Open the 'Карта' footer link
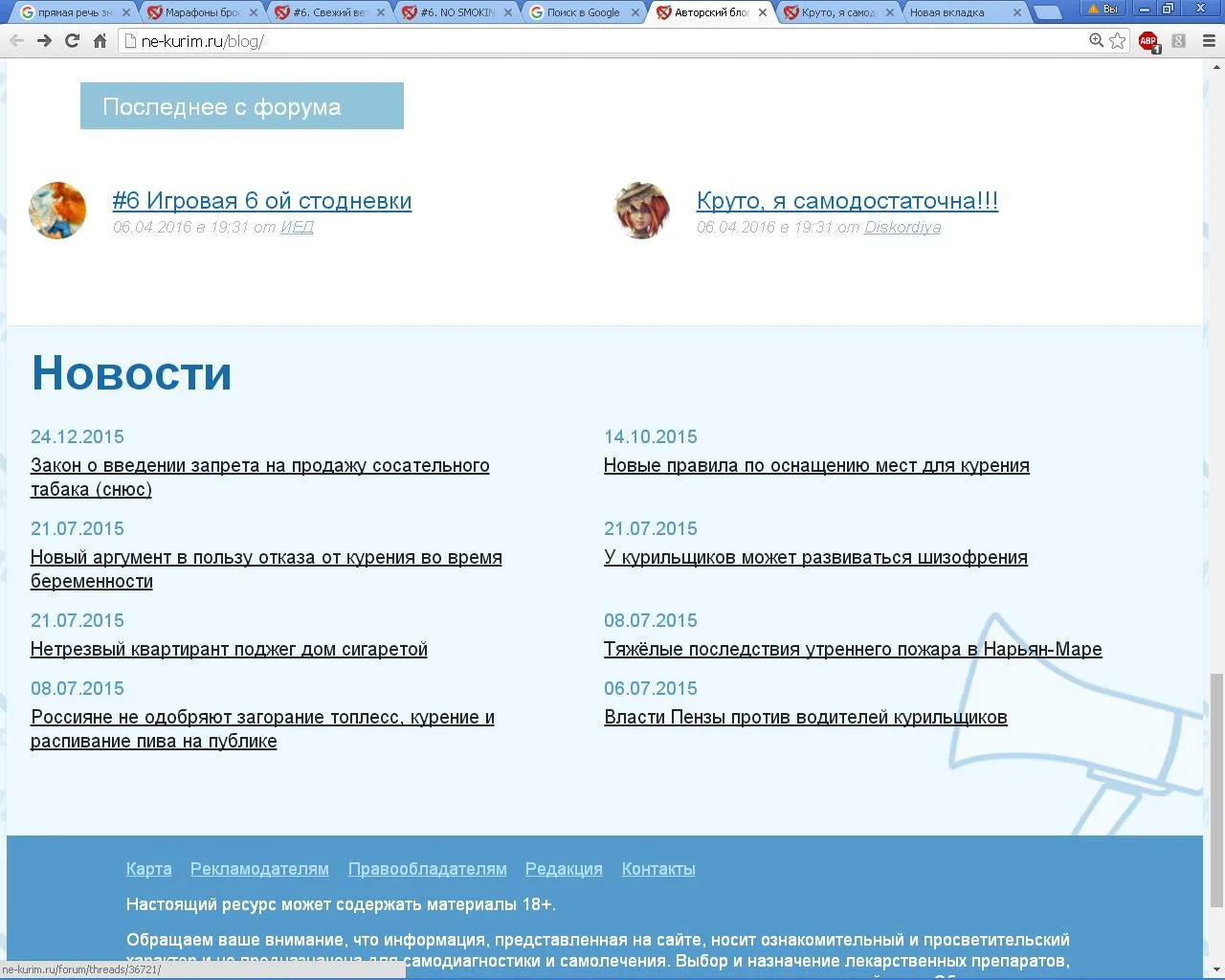This screenshot has height=980, width=1225. click(x=149, y=869)
